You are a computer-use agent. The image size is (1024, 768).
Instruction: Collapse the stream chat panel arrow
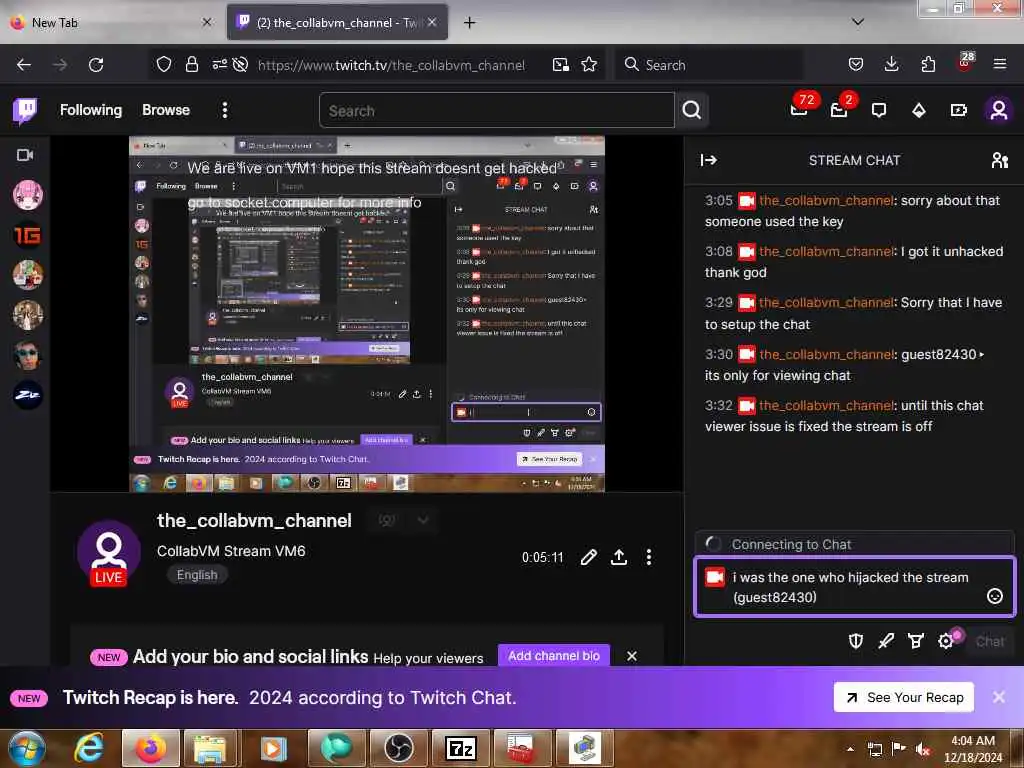709,160
